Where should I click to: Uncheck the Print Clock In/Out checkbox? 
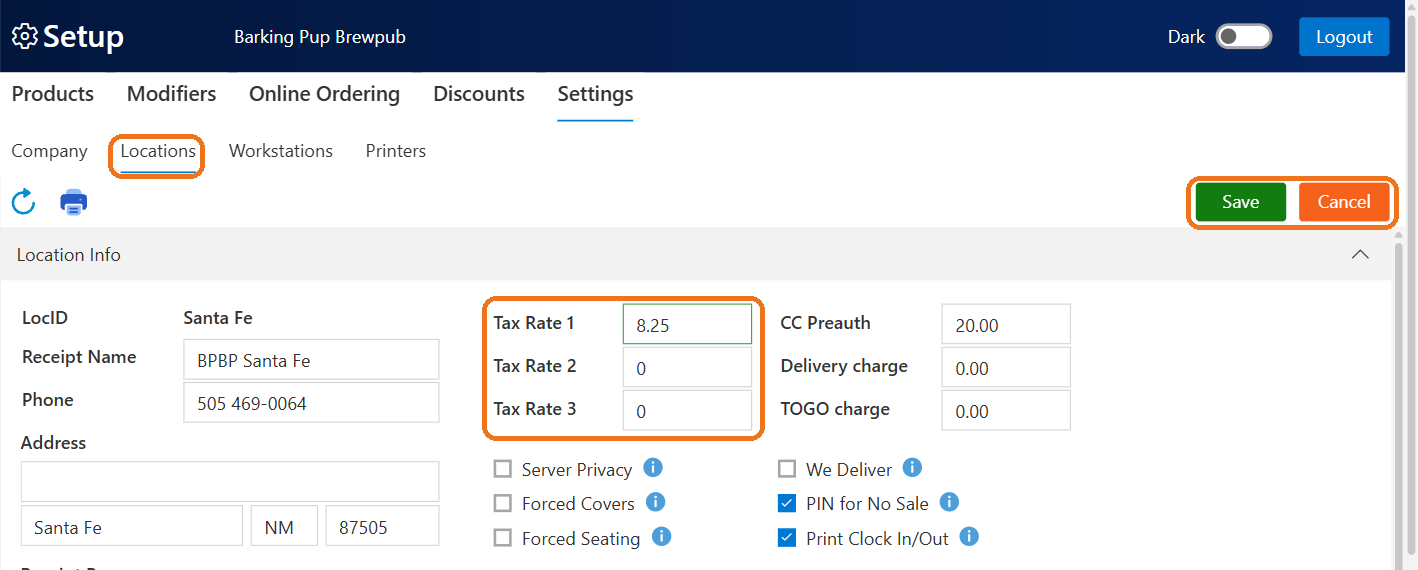click(x=787, y=538)
